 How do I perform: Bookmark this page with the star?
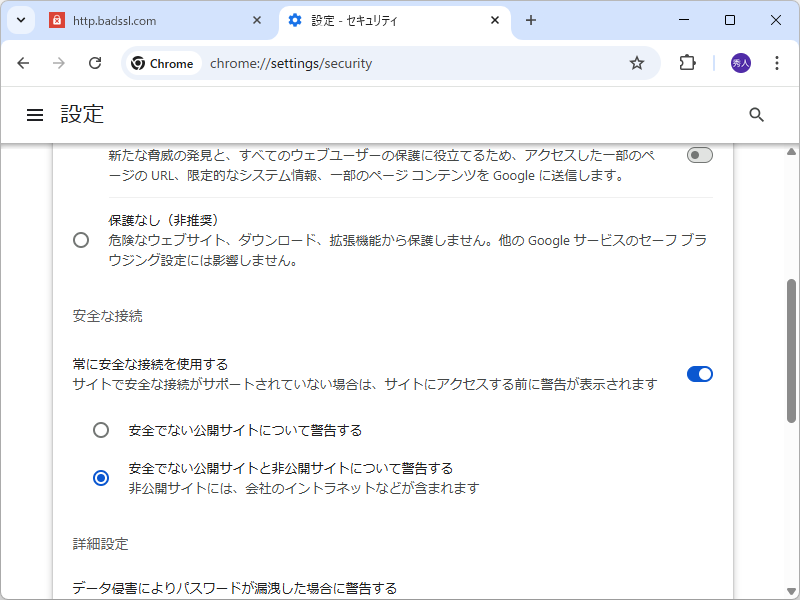[637, 62]
